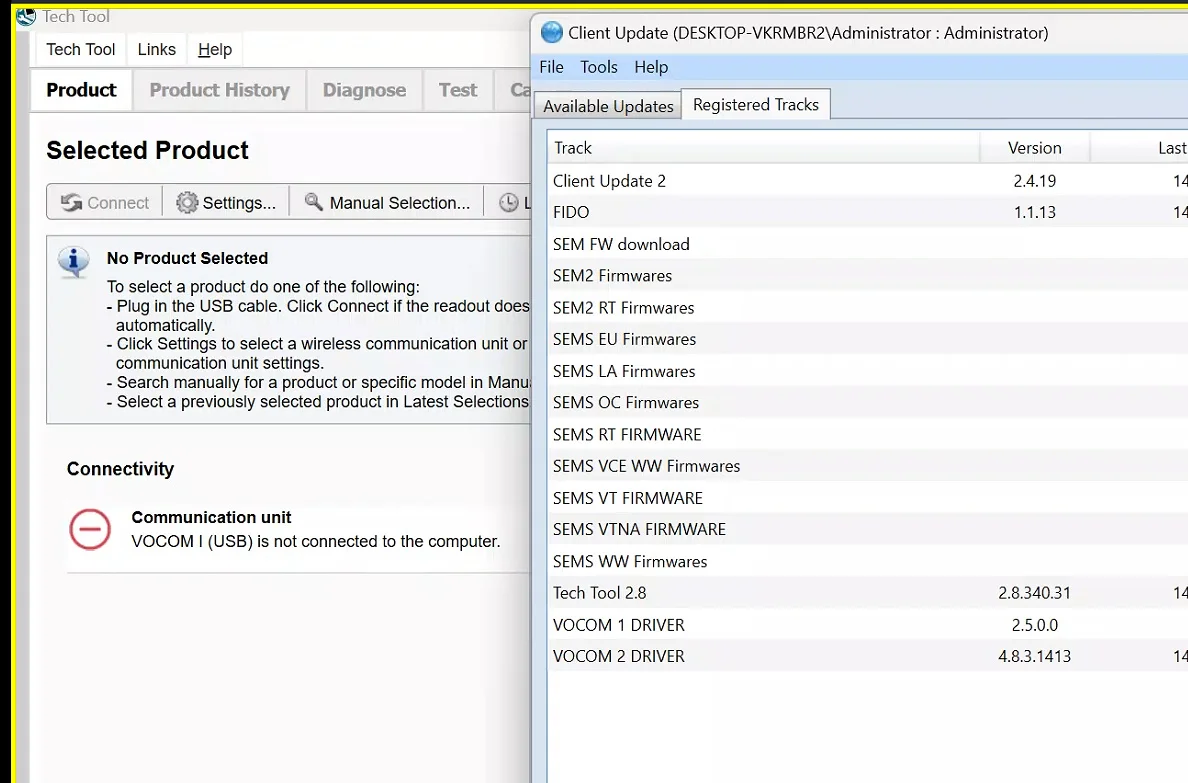The width and height of the screenshot is (1188, 783).
Task: Click version 4.8.3.1413 cell
Action: pyautogui.click(x=1034, y=656)
